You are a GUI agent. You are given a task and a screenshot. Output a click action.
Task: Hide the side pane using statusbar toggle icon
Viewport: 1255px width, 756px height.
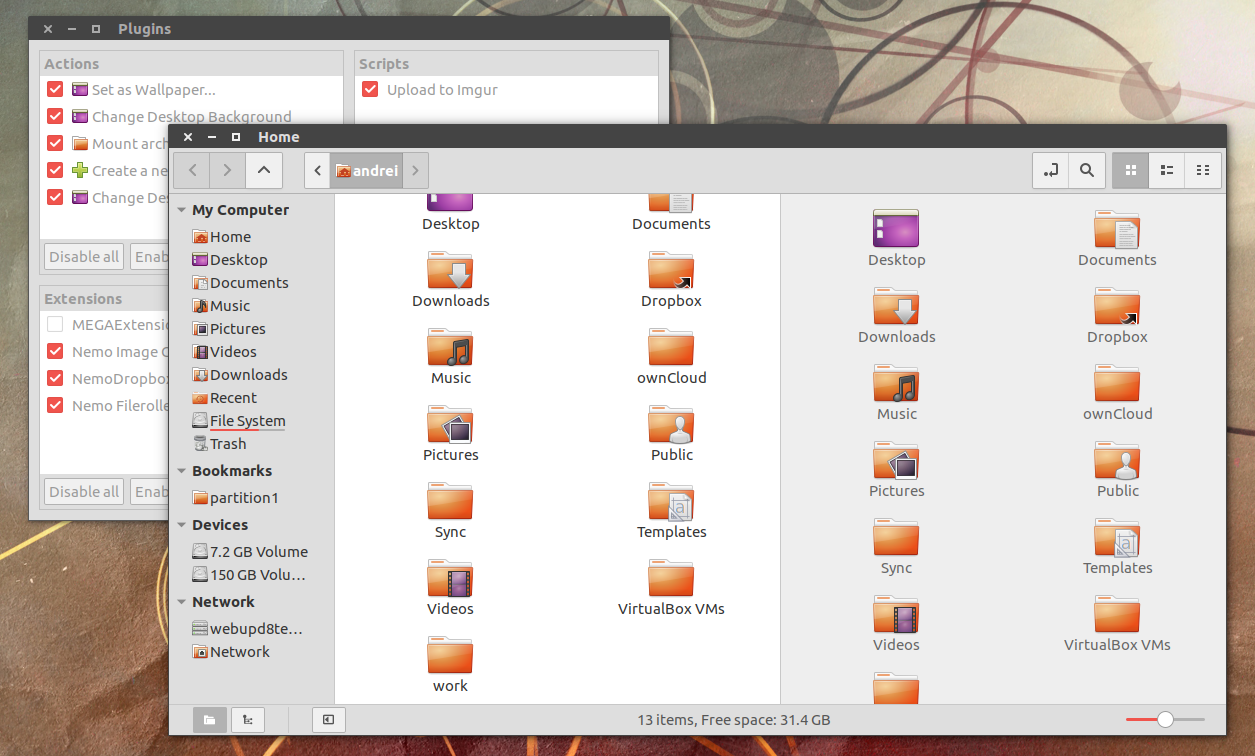coord(328,719)
